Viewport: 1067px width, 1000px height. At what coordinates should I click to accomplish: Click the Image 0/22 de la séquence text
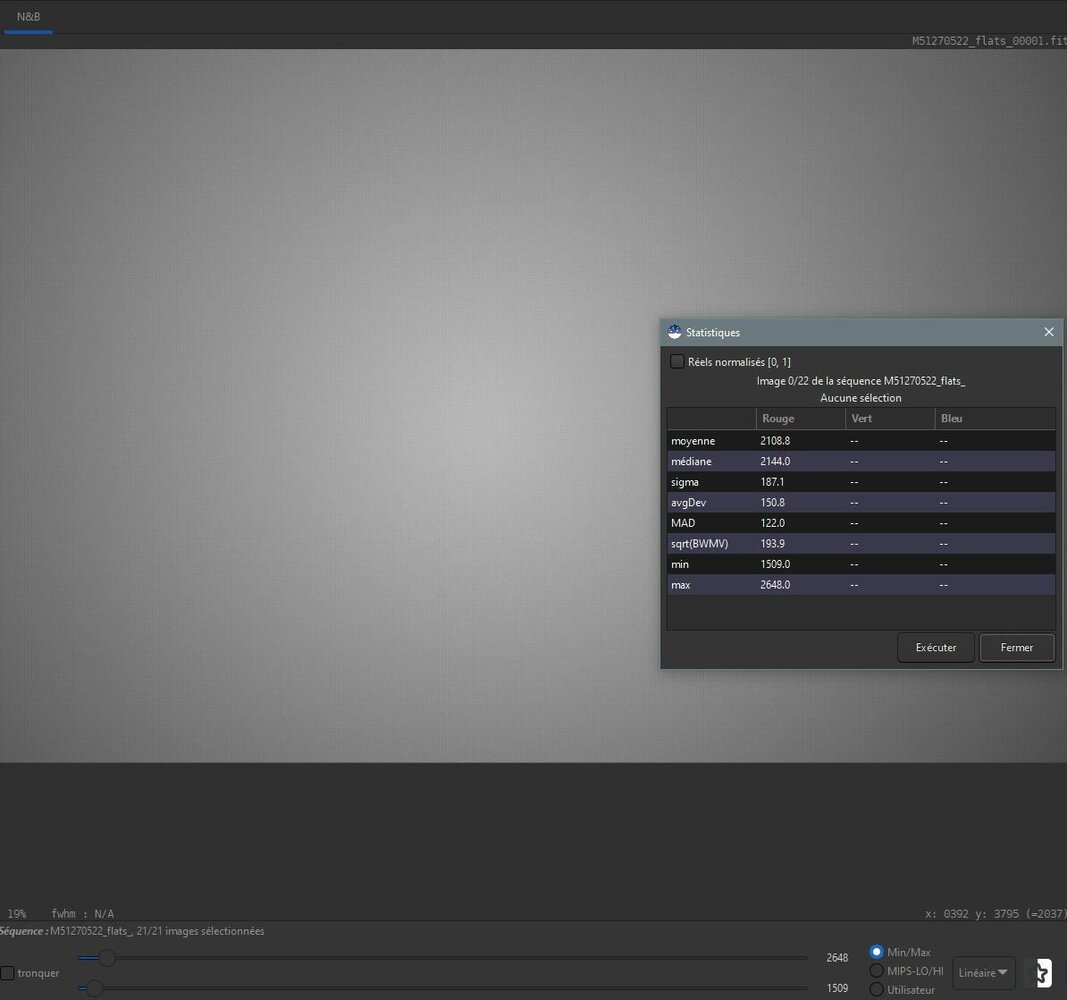861,381
